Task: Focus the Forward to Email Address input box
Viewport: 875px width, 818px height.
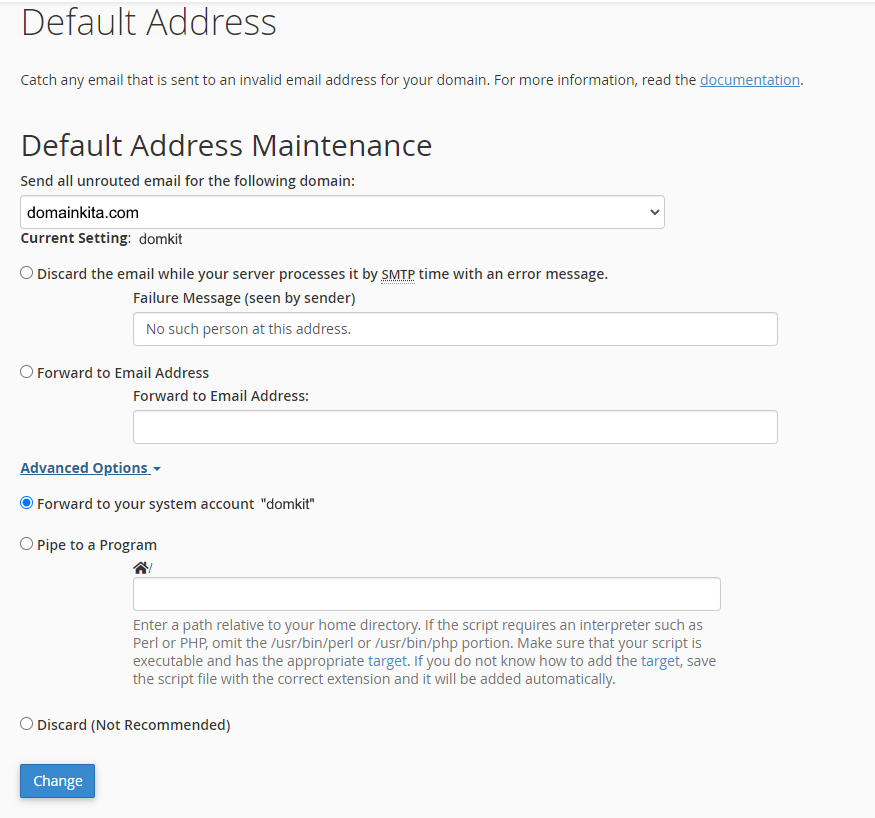Action: [455, 427]
